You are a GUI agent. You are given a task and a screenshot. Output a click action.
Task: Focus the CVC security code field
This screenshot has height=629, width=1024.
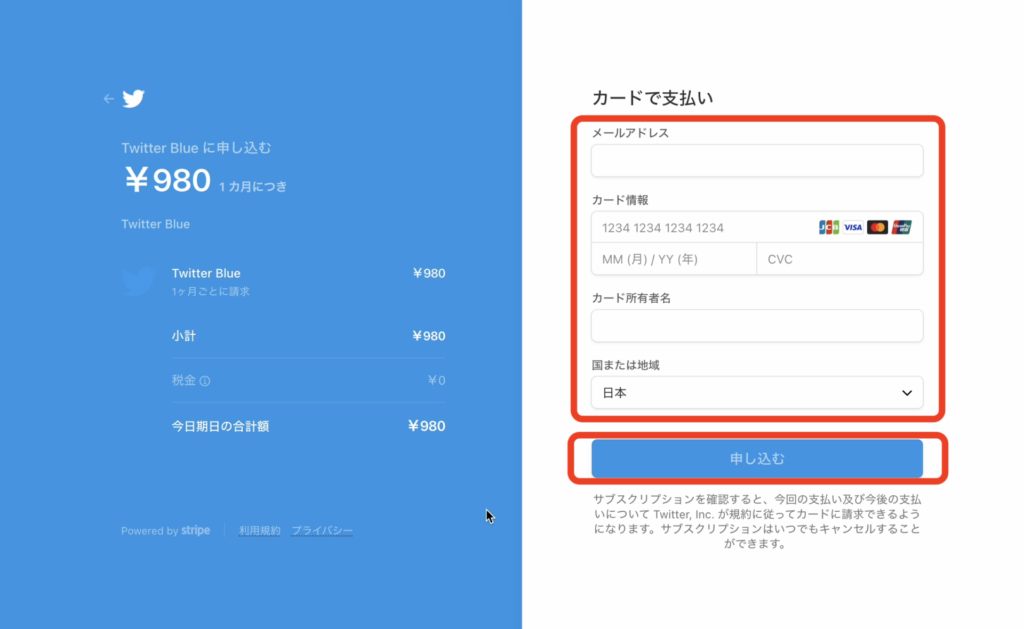click(840, 259)
